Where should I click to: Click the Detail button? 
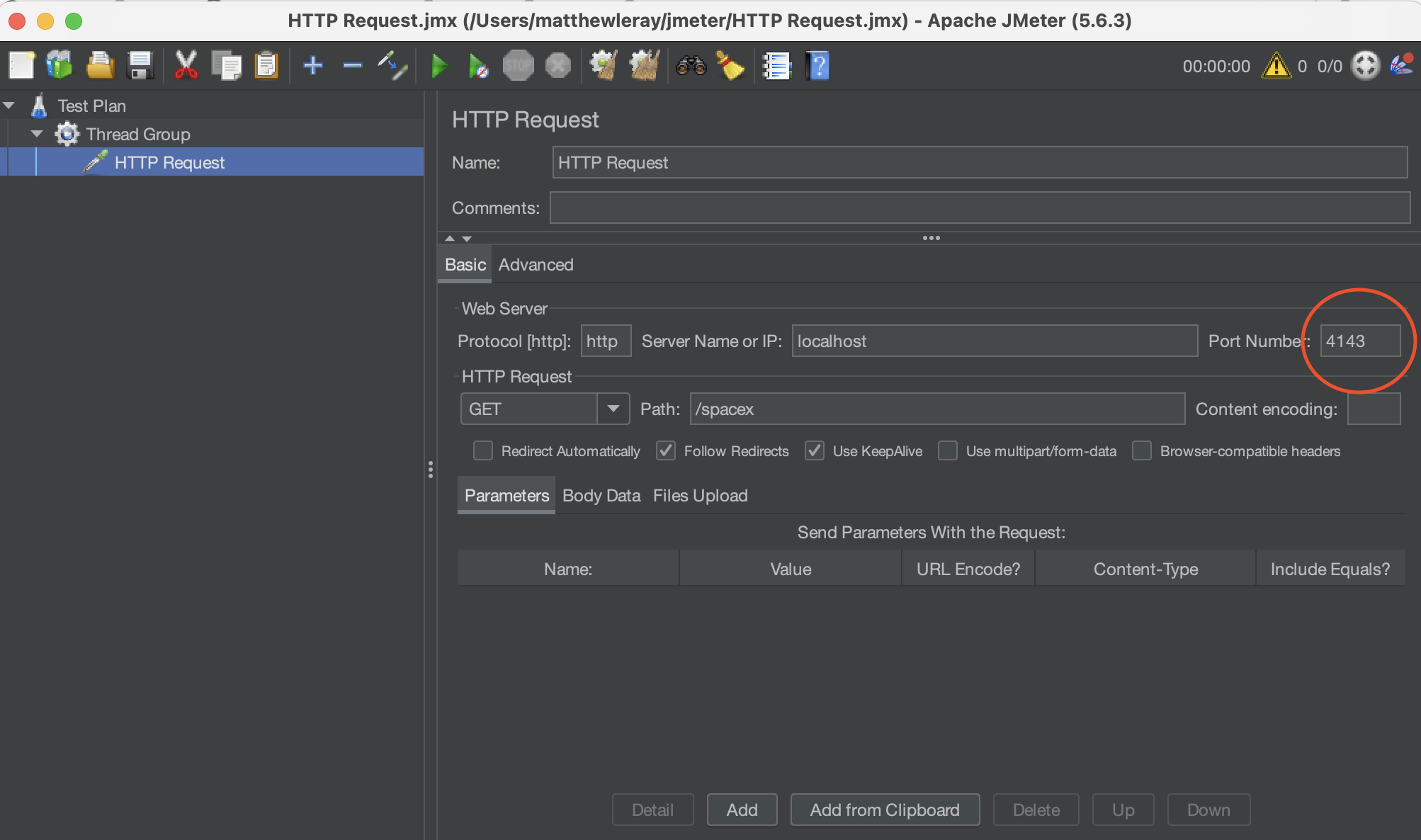[652, 810]
